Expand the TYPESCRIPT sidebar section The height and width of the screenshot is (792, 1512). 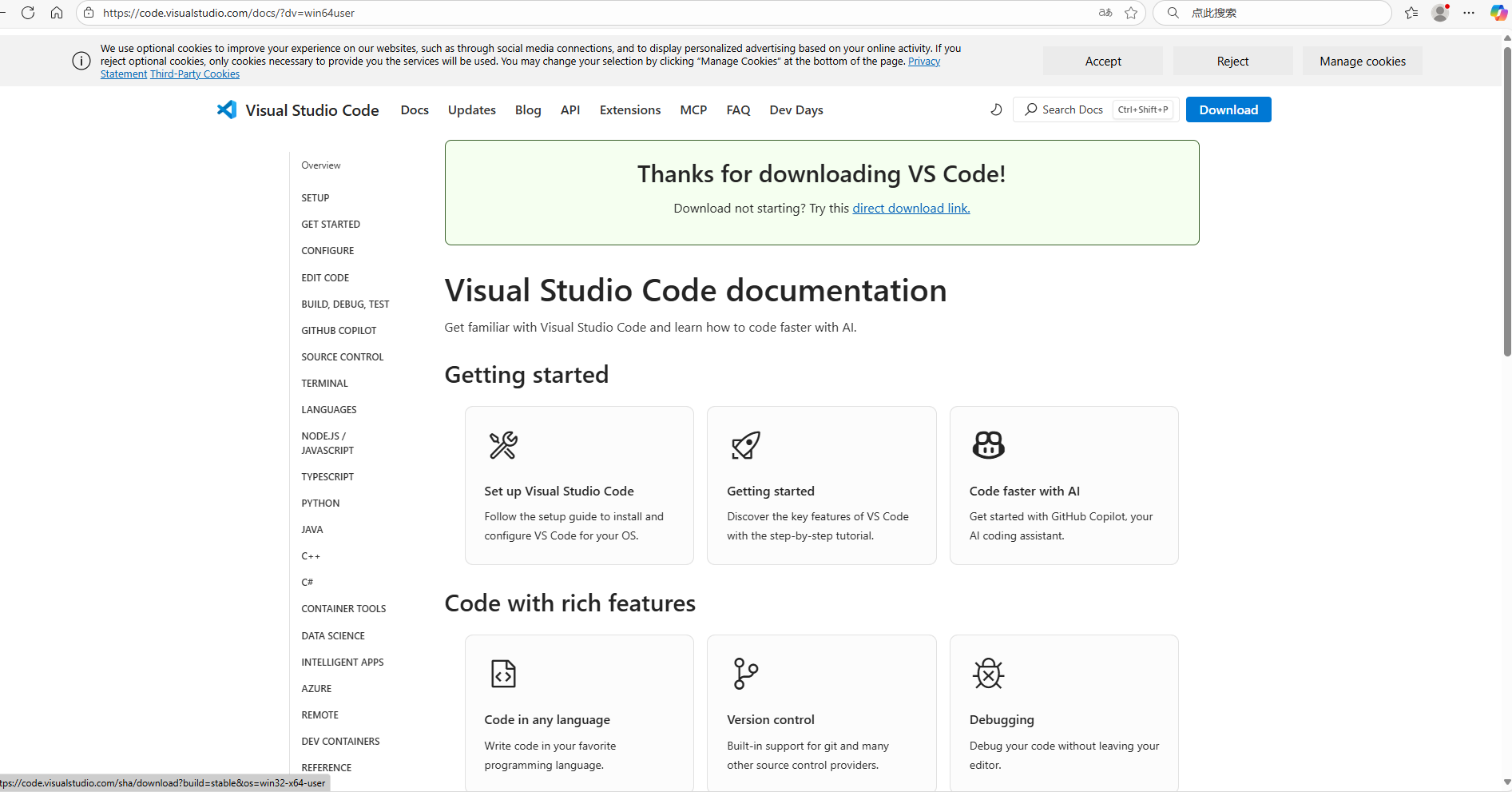[327, 477]
